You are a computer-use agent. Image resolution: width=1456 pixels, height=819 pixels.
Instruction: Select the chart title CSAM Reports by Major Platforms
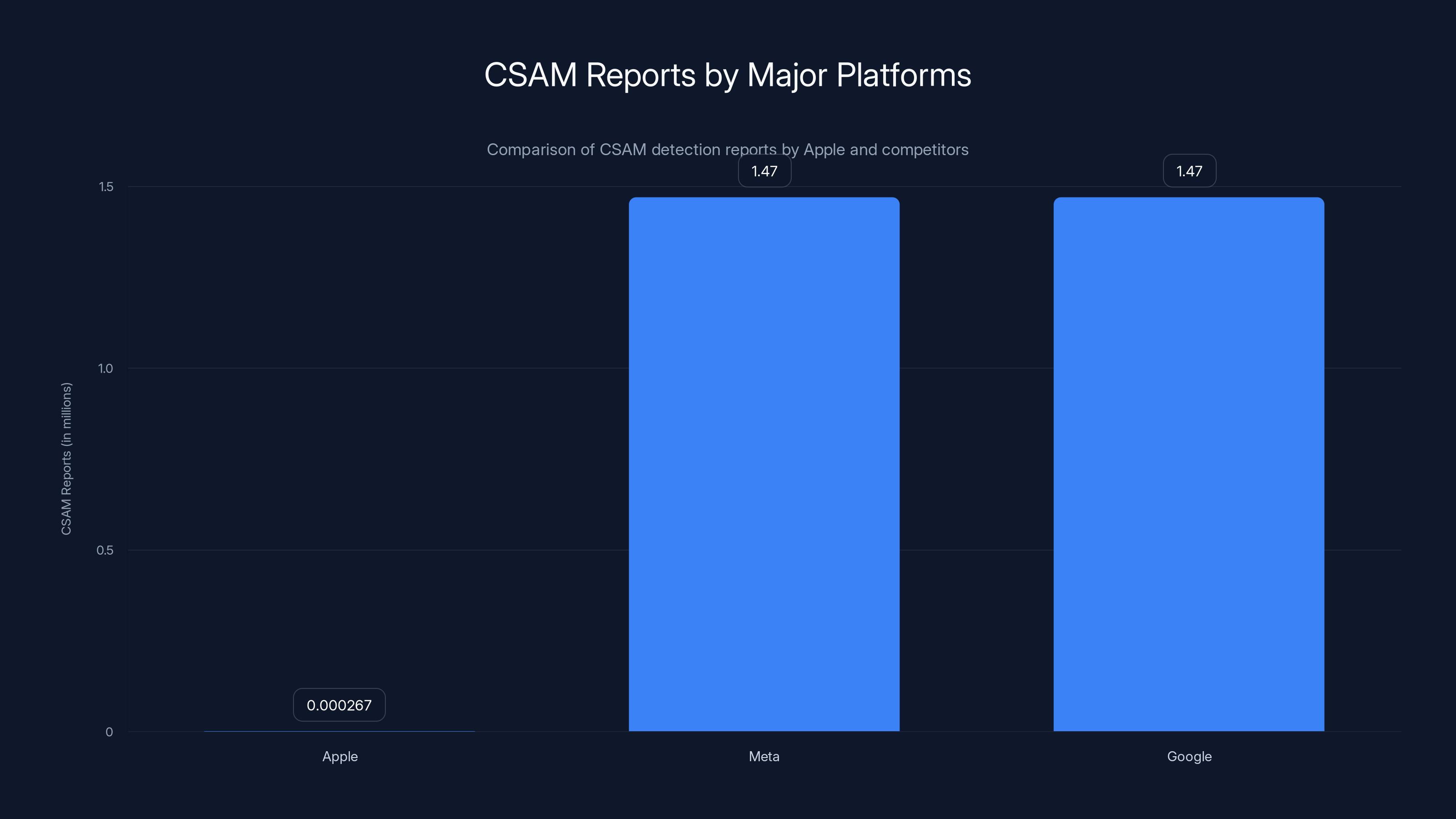pos(728,75)
